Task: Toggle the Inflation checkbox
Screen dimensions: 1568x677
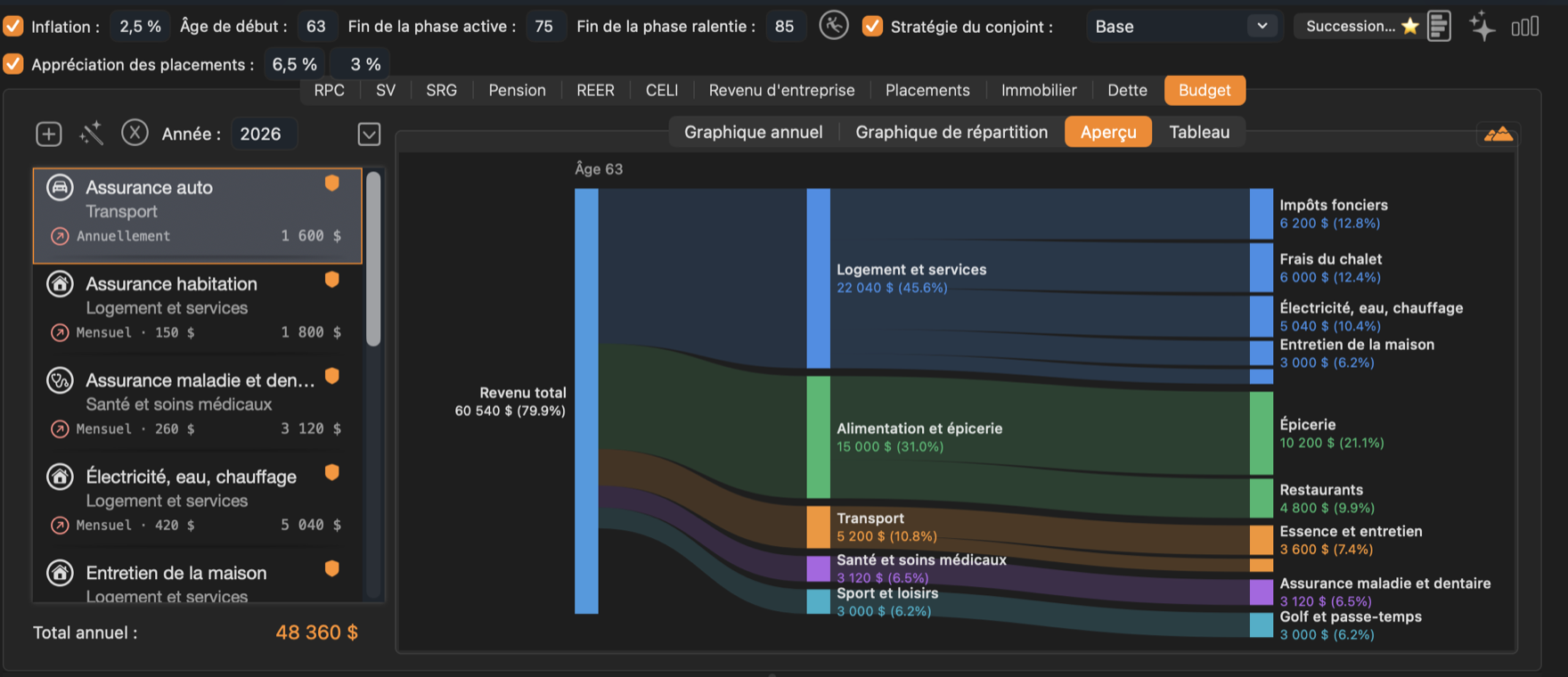Action: (13, 26)
